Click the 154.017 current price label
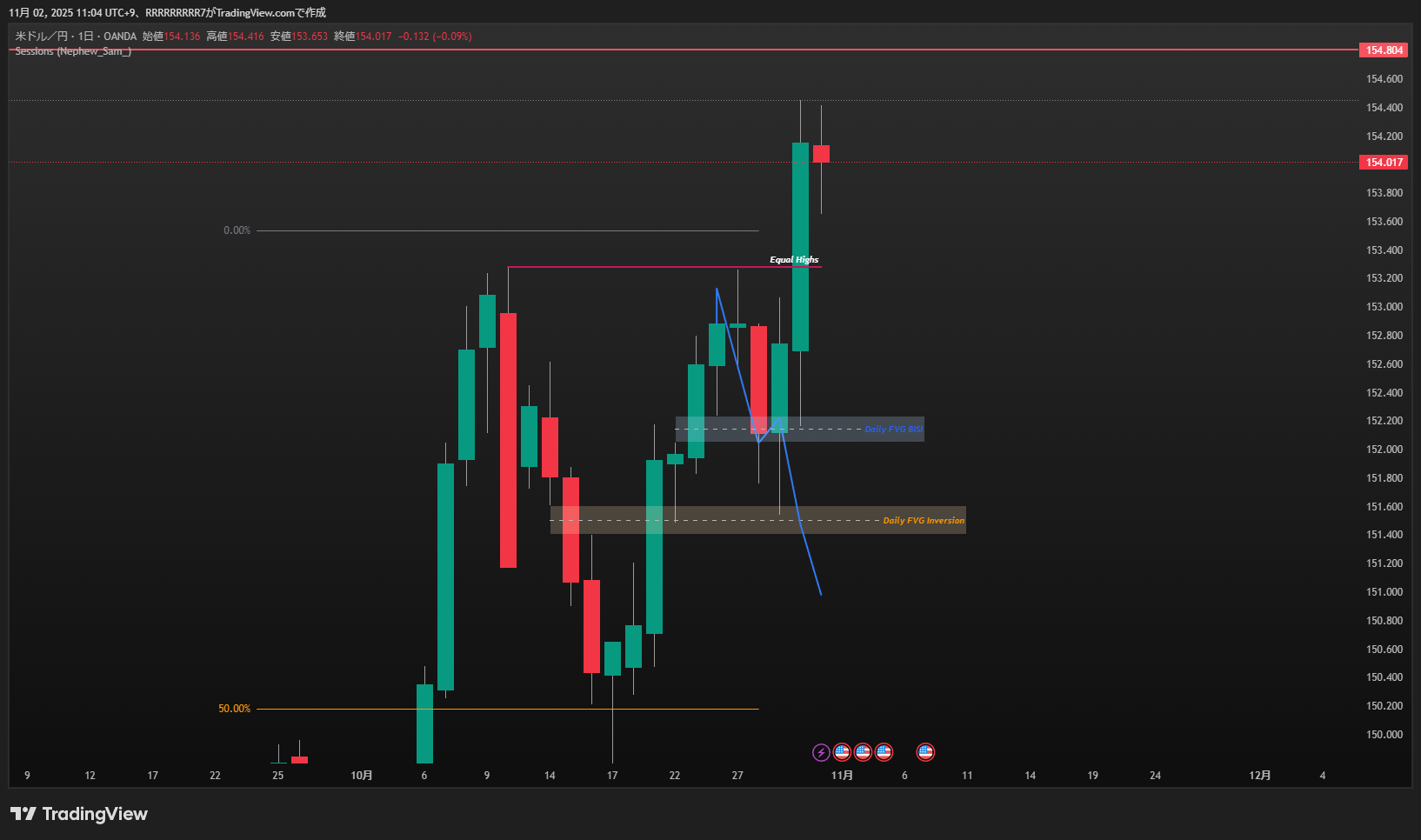1421x840 pixels. click(1383, 163)
